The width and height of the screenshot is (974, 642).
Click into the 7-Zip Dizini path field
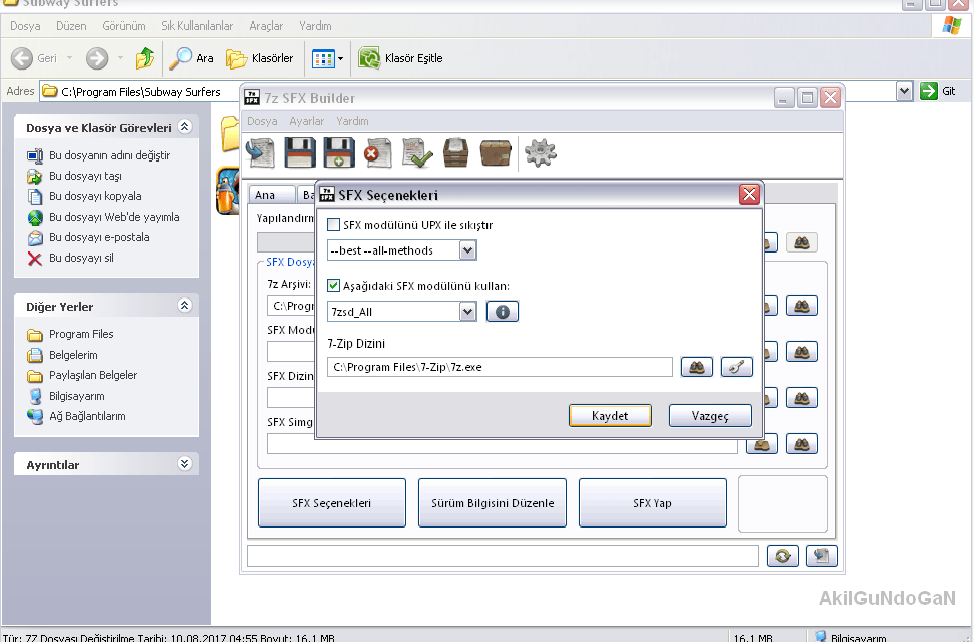click(500, 367)
